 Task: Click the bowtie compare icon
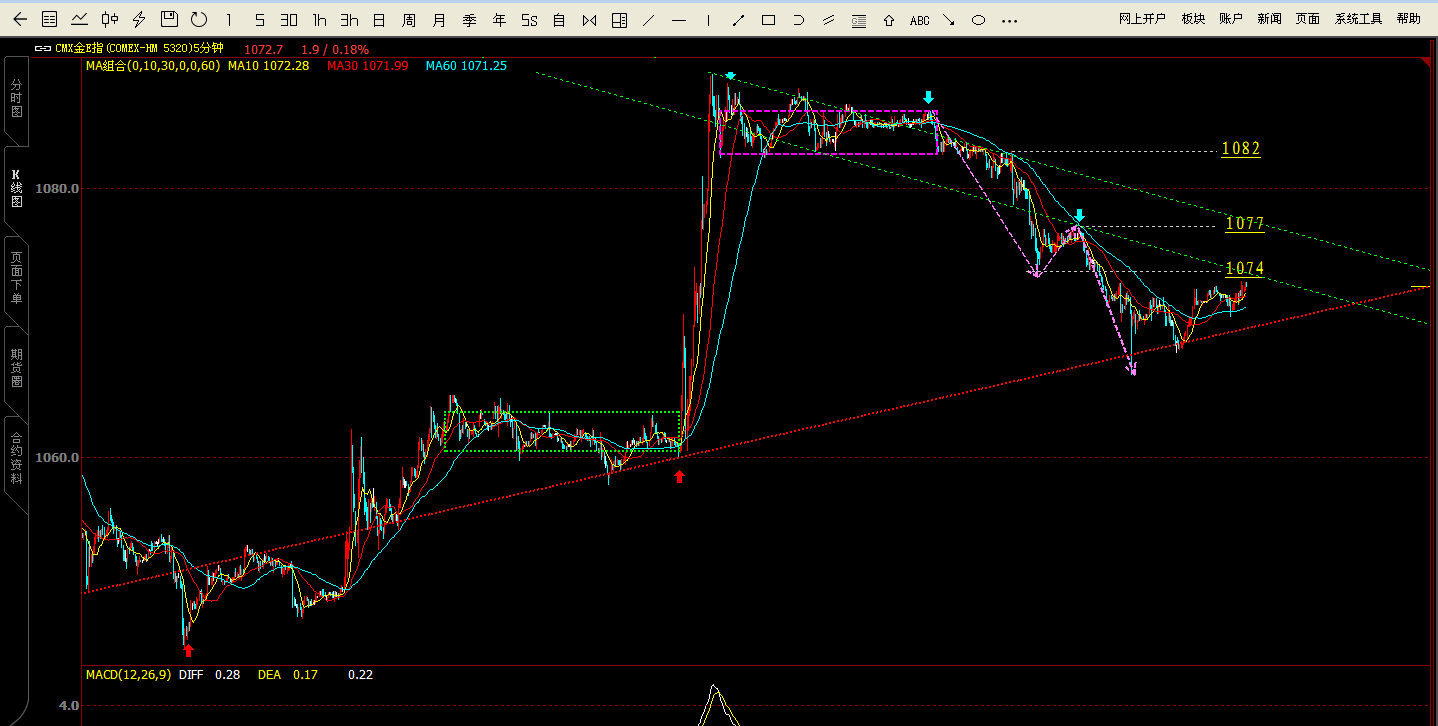tap(589, 19)
